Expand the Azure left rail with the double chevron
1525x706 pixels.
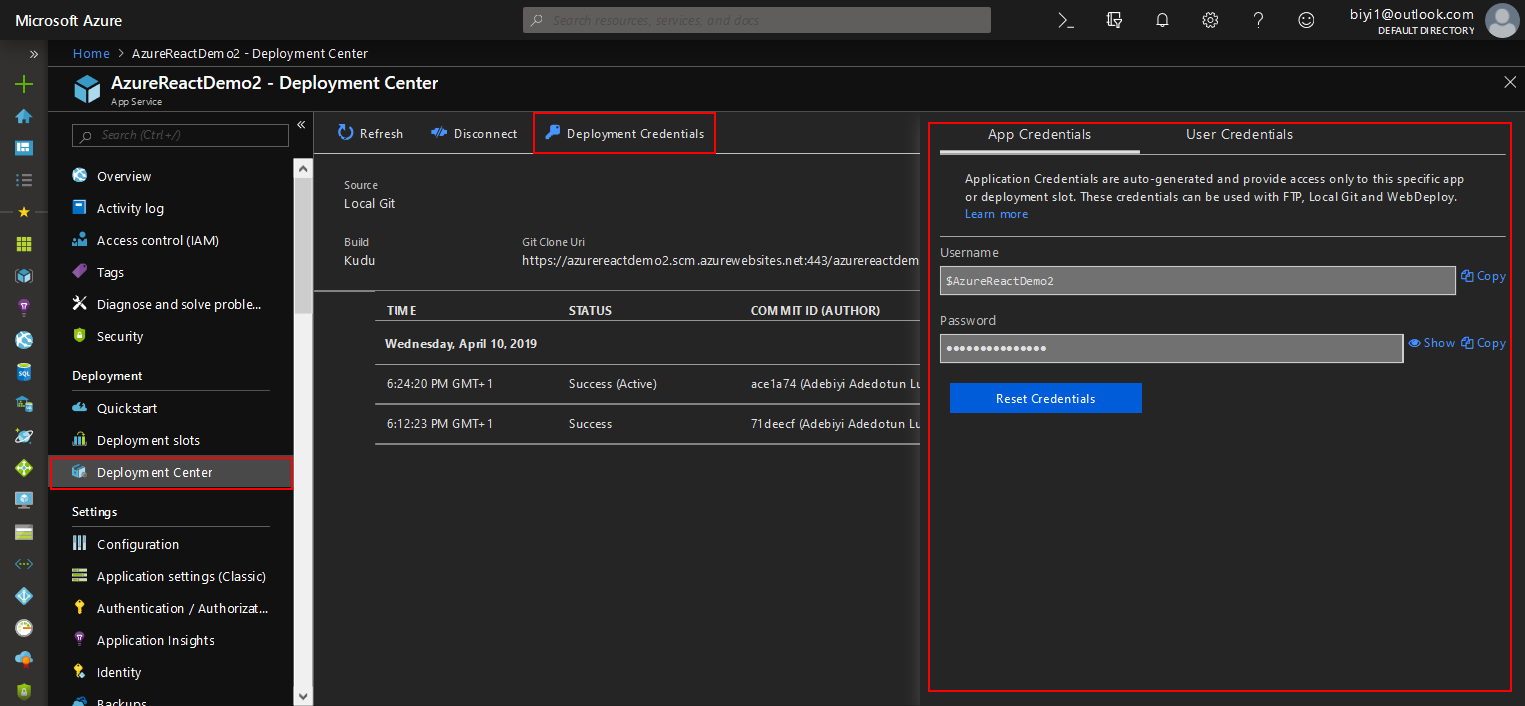pos(33,54)
